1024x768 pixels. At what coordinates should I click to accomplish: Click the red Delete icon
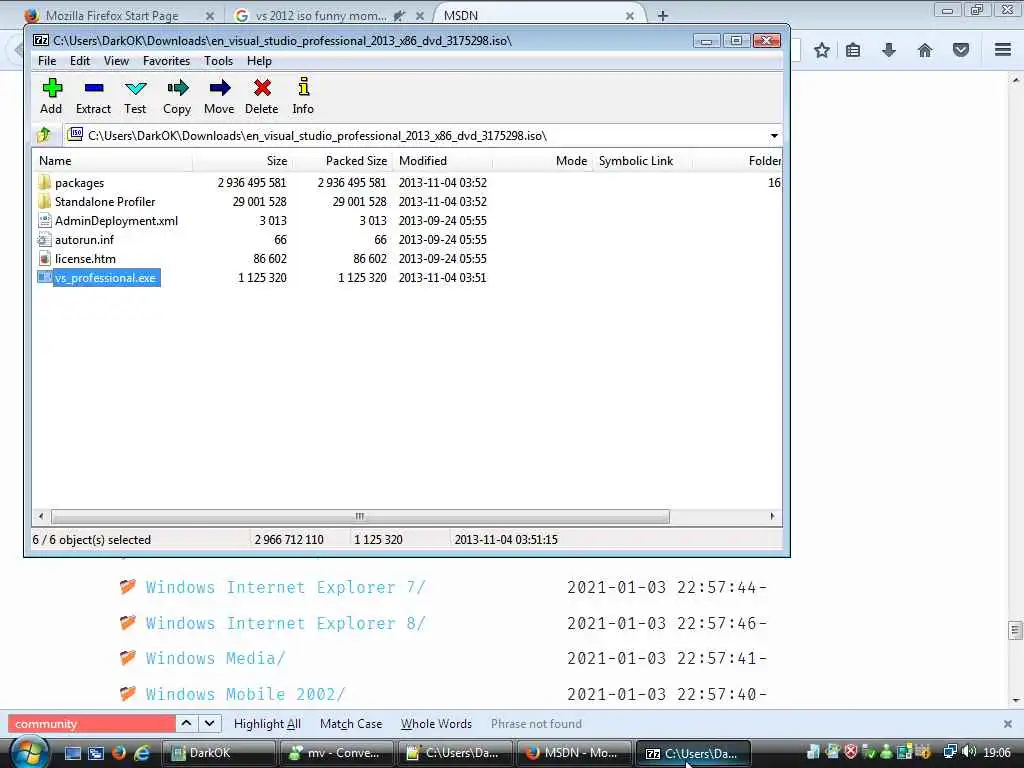262,88
